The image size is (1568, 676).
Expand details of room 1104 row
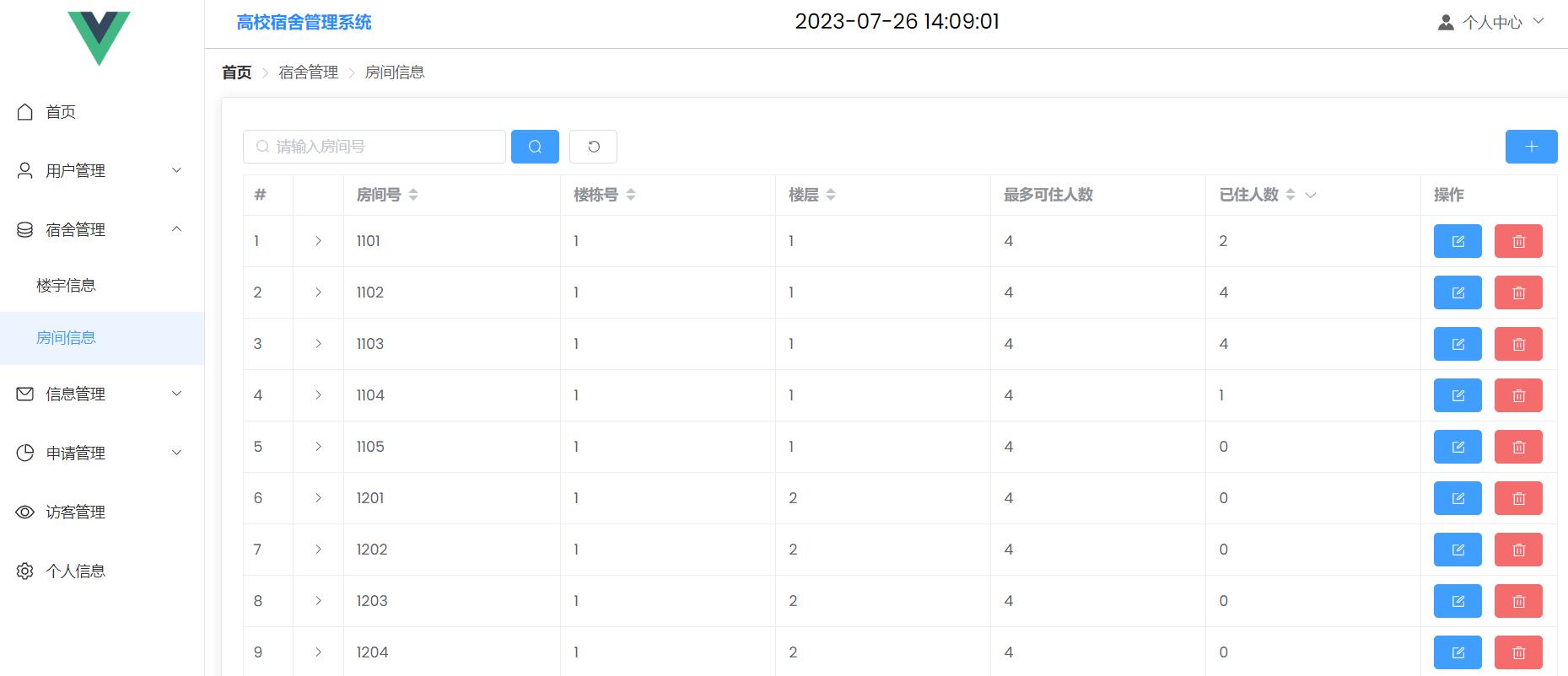click(x=318, y=395)
